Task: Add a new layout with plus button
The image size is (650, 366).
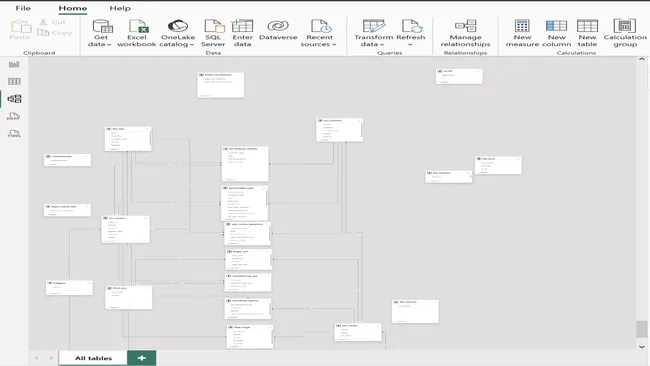Action: pyautogui.click(x=142, y=358)
